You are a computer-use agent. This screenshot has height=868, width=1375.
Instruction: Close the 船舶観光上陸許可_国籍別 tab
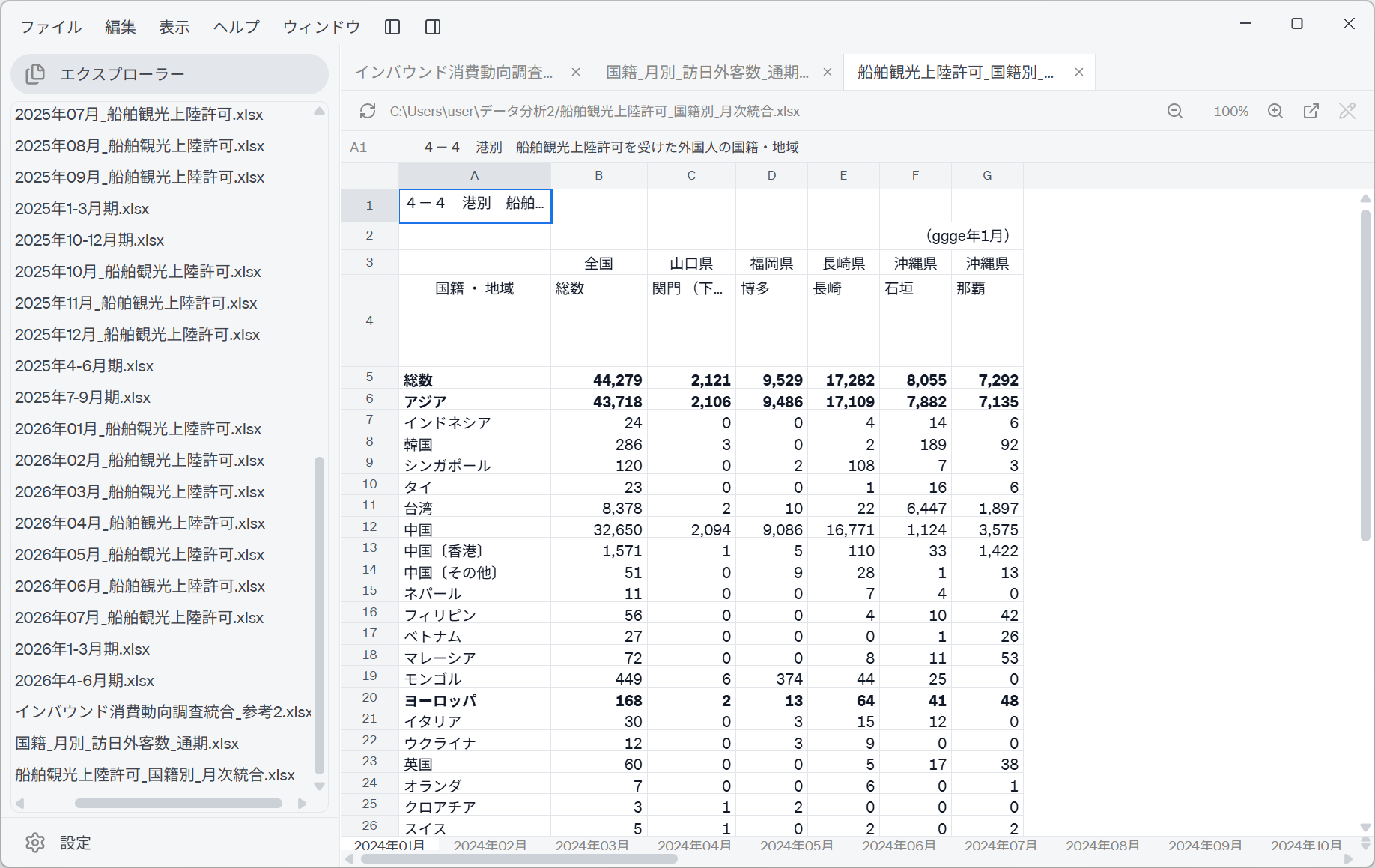pyautogui.click(x=1079, y=72)
